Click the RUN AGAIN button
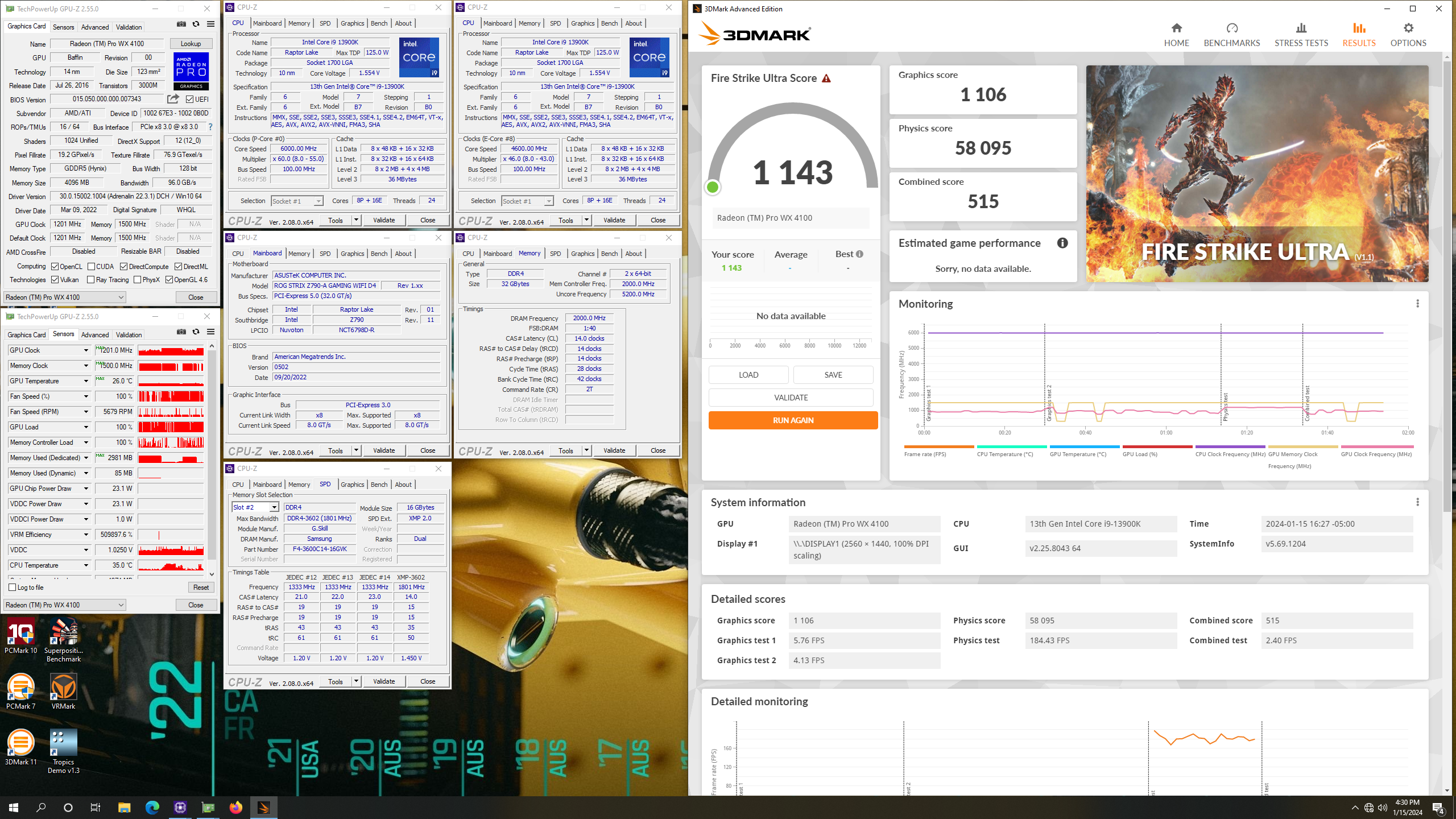 pyautogui.click(x=793, y=420)
